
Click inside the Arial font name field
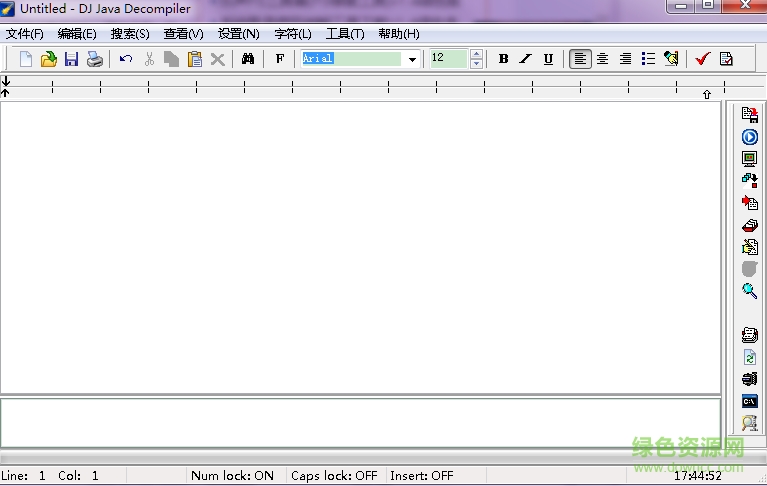(x=352, y=59)
